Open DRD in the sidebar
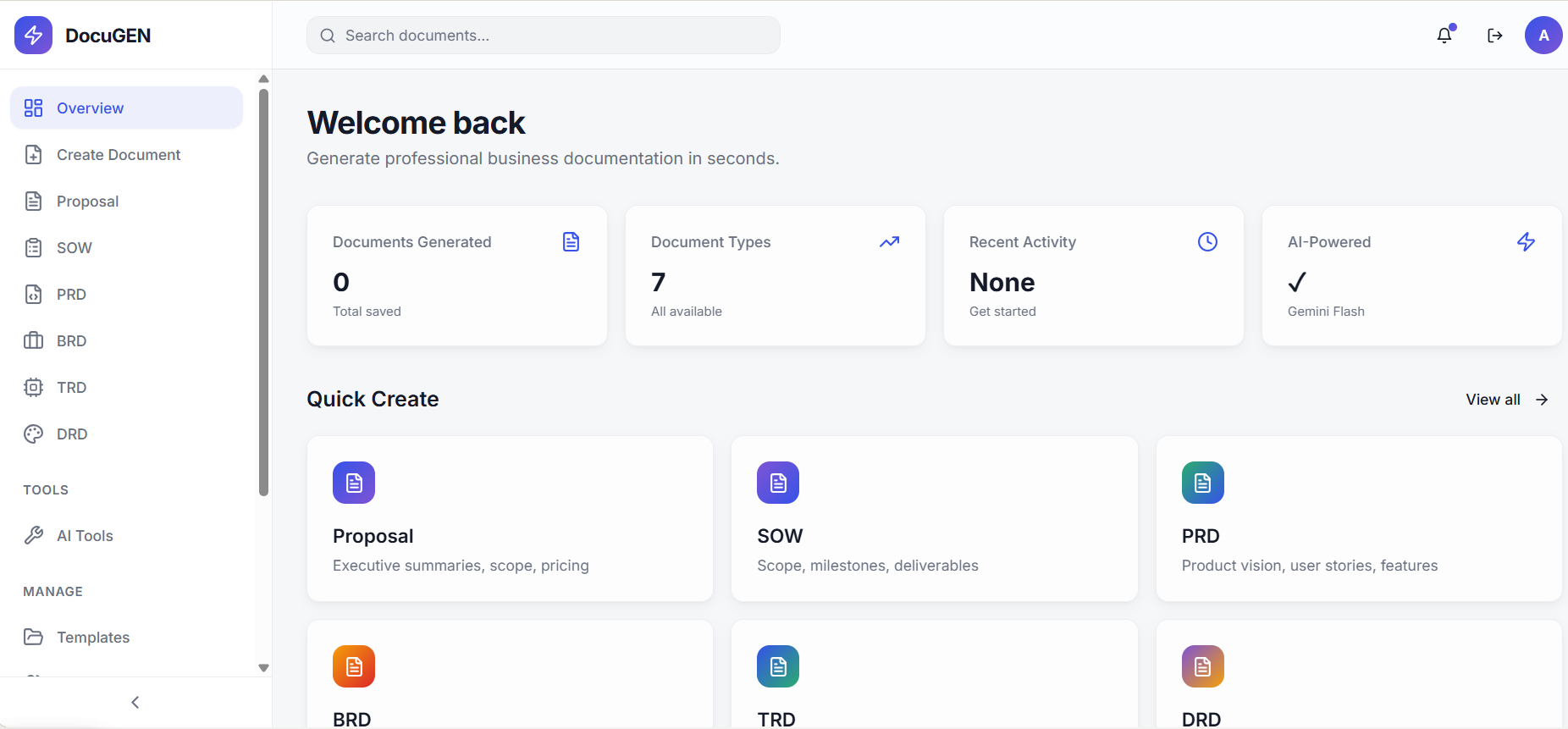Viewport: 1568px width, 729px height. pos(126,434)
